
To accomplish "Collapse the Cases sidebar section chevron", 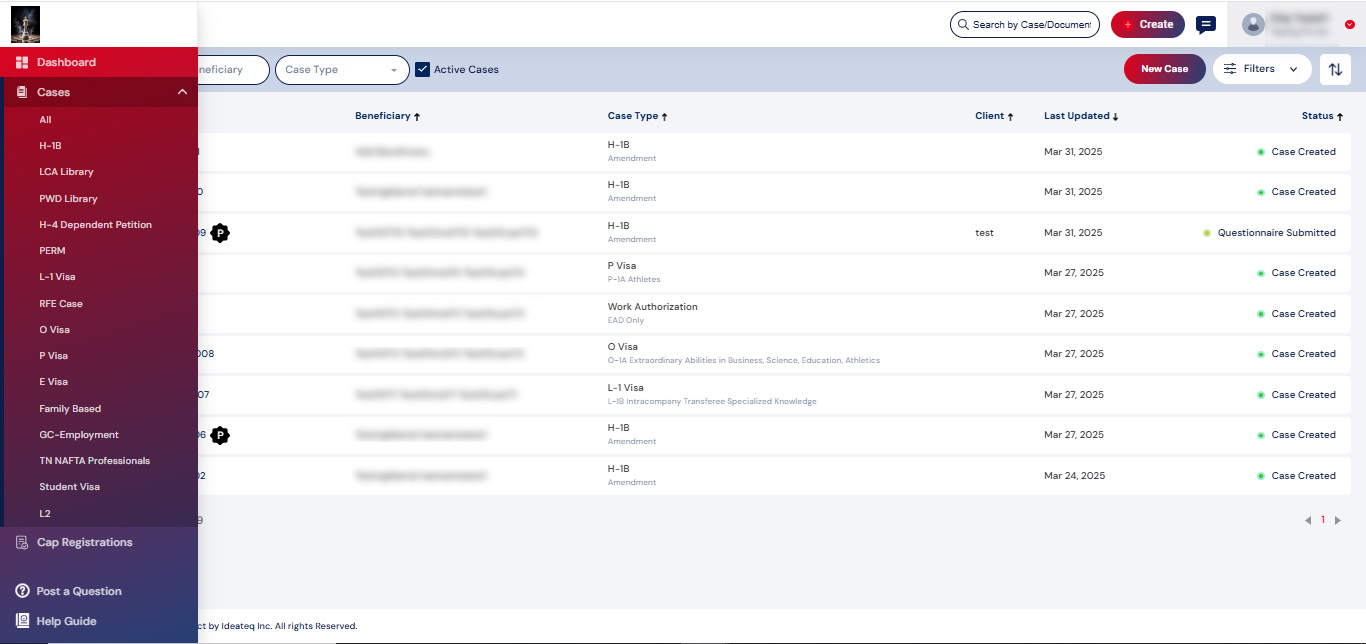I will click(x=182, y=92).
